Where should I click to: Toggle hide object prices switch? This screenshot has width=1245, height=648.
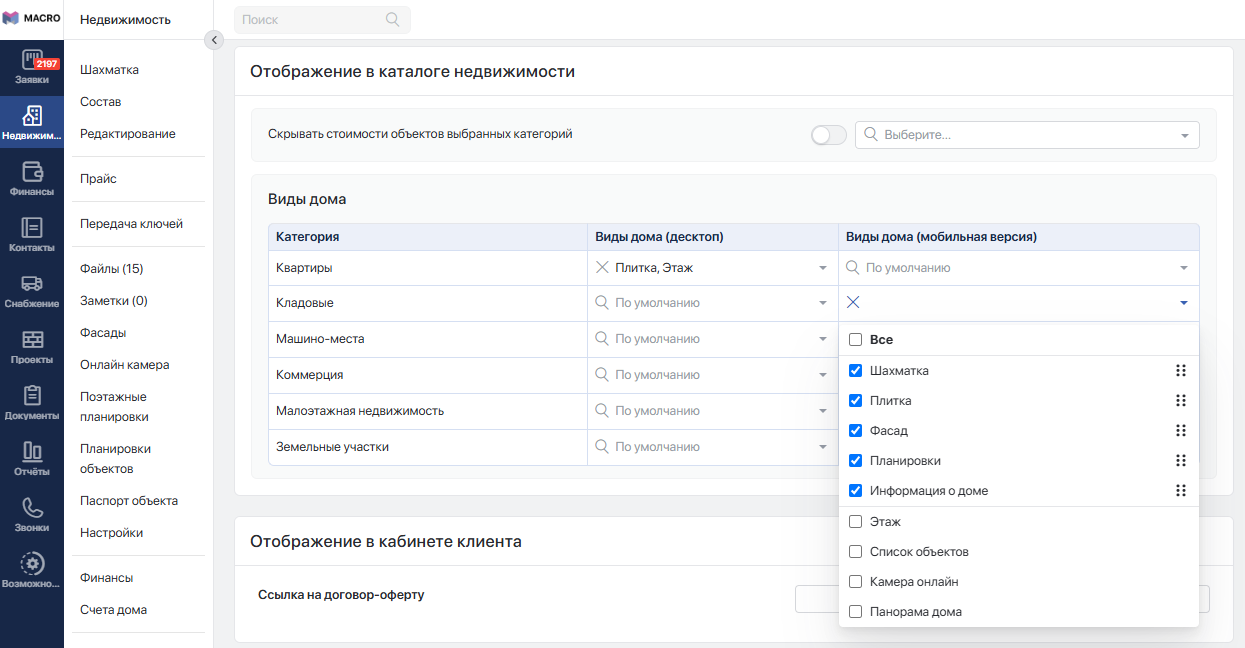click(828, 135)
